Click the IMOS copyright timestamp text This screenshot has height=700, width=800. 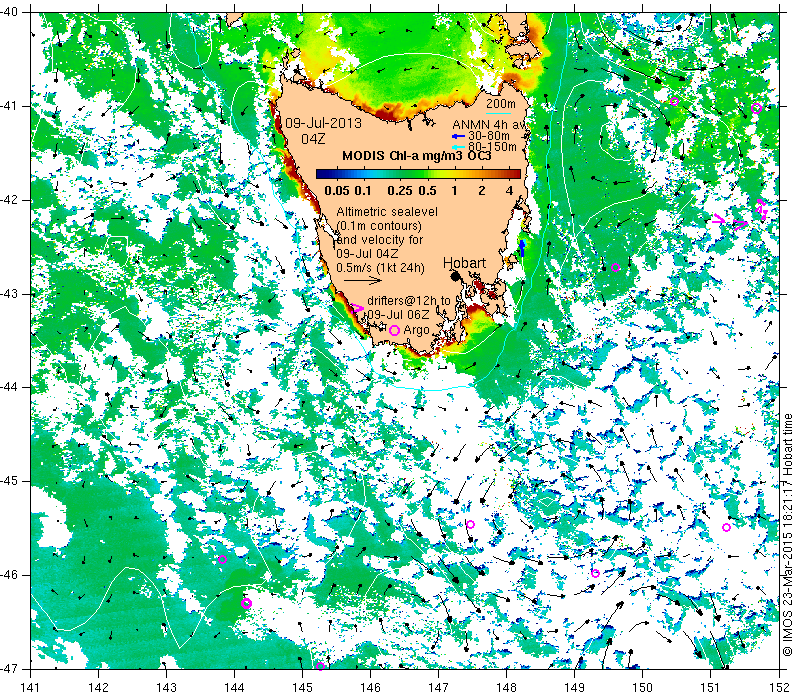click(788, 535)
